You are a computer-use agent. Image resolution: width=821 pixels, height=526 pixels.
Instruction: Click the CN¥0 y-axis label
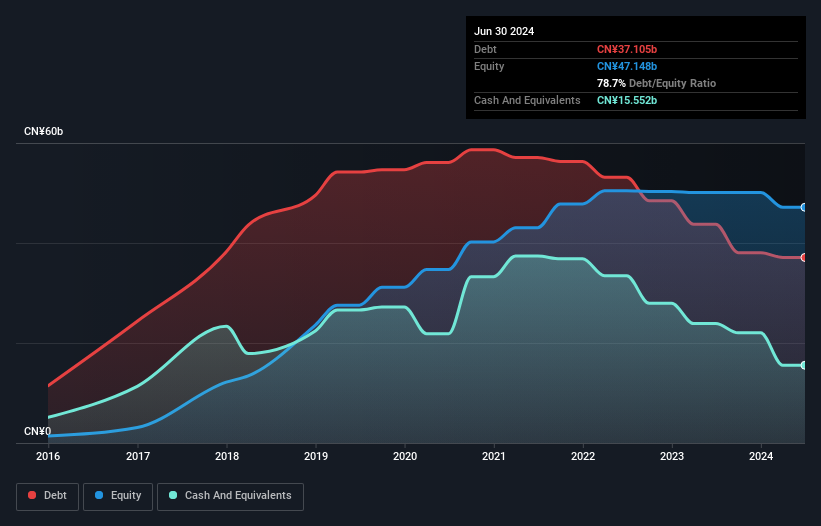(38, 431)
